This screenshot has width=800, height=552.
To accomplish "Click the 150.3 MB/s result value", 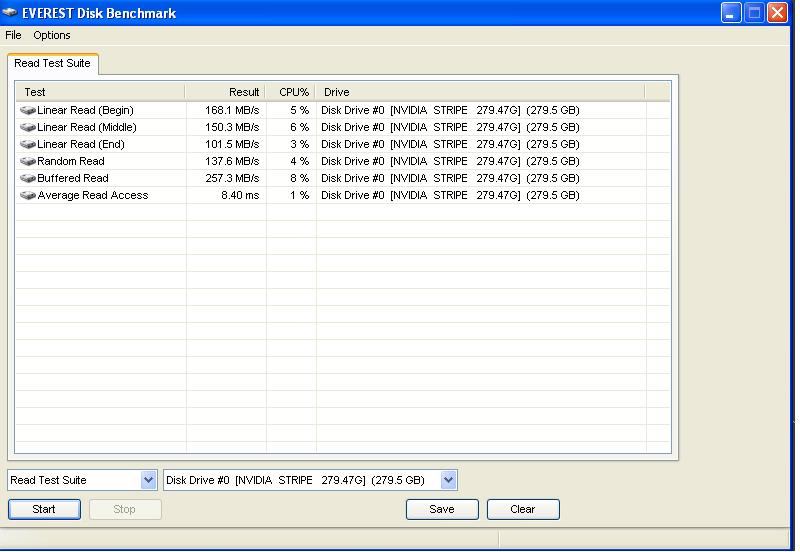I will 232,127.
